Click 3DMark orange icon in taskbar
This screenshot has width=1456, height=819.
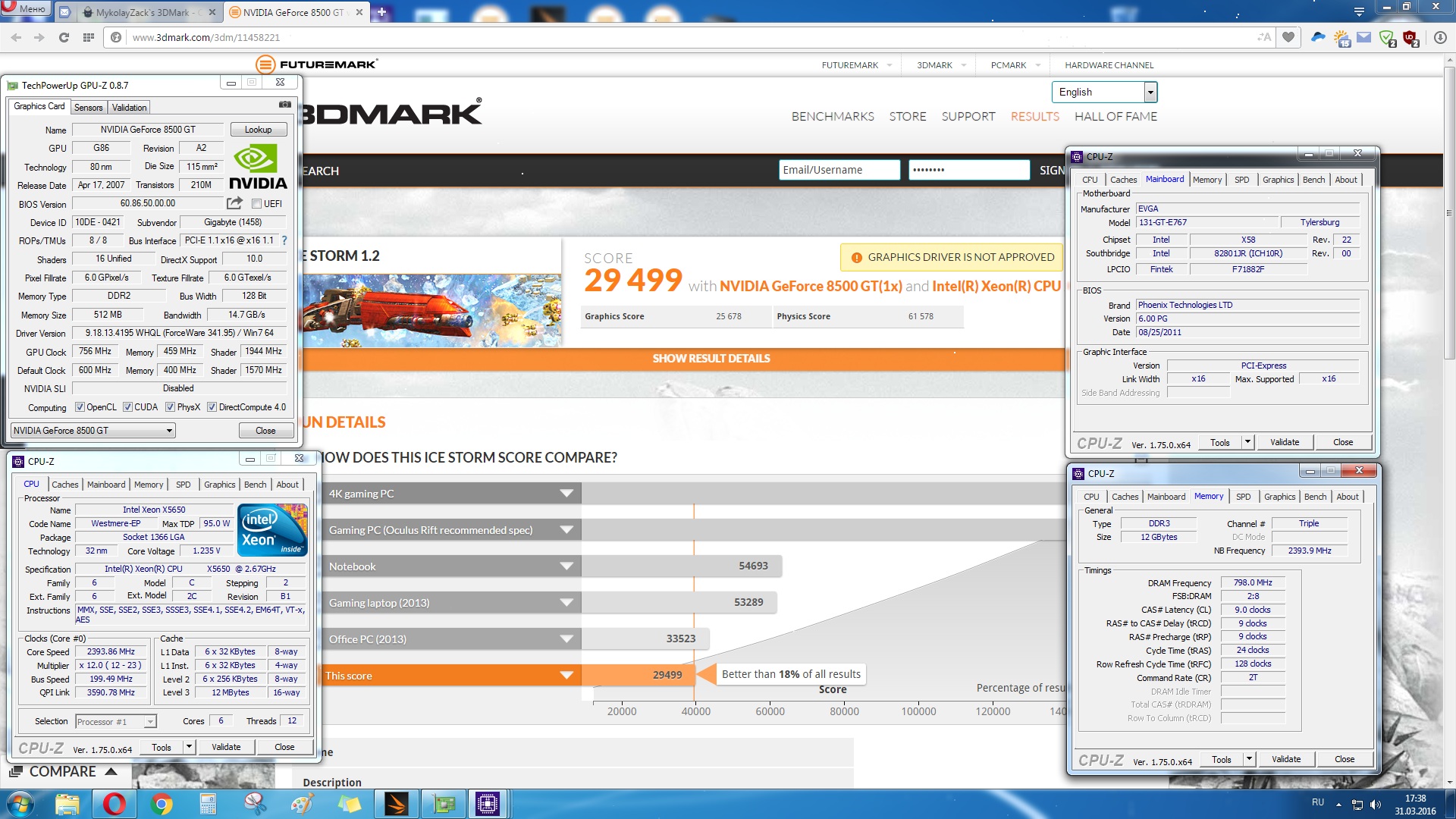click(396, 804)
